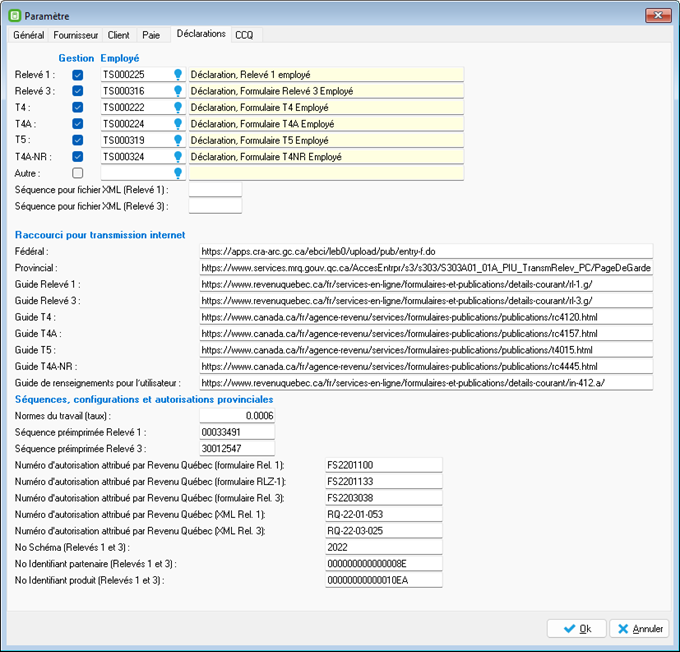Click the lookup bulb icon in T4 row

coord(178,108)
